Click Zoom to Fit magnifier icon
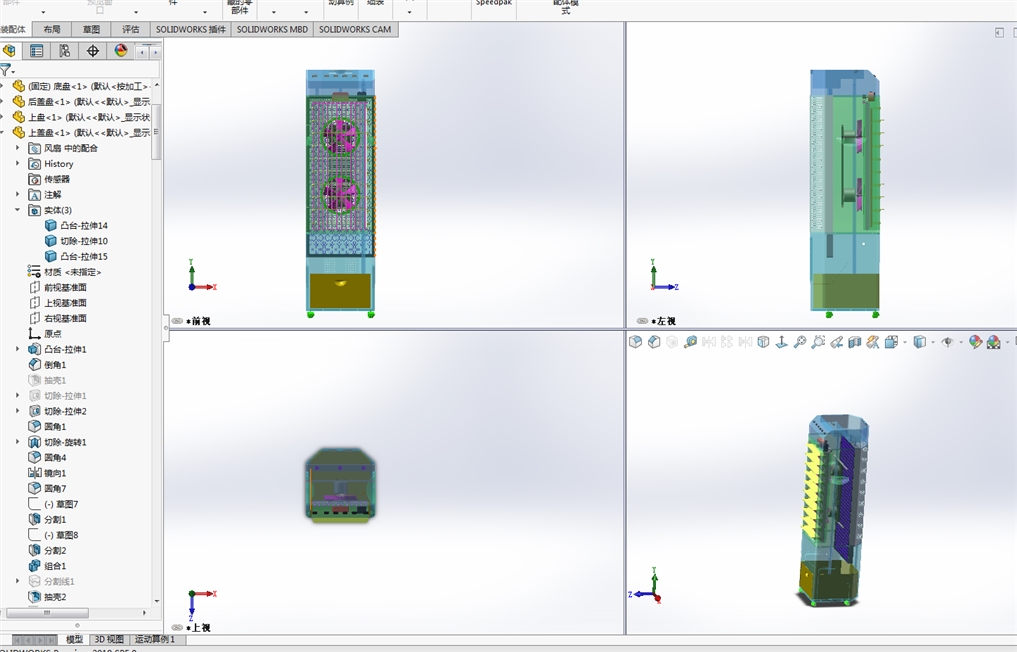This screenshot has width=1017, height=652. pos(800,341)
